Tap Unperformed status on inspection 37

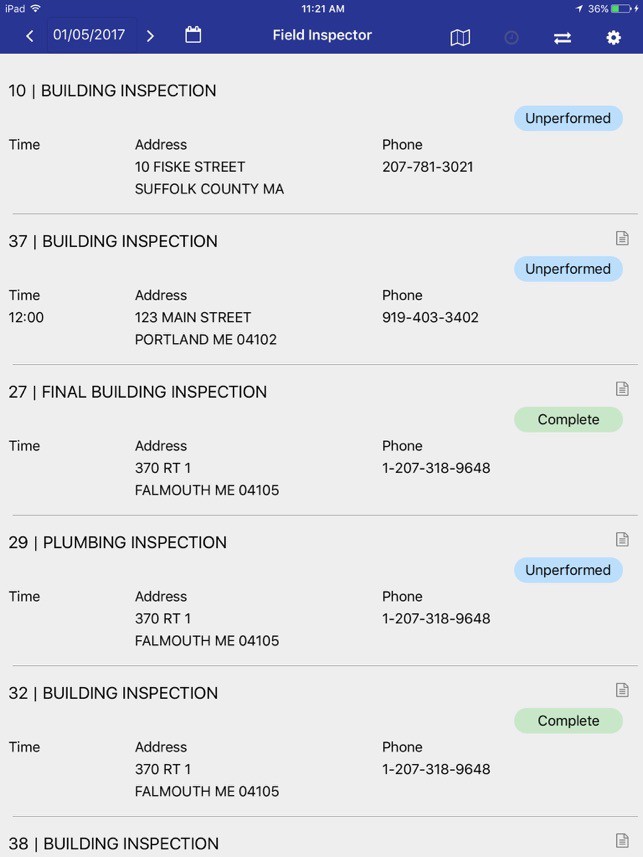tap(568, 269)
